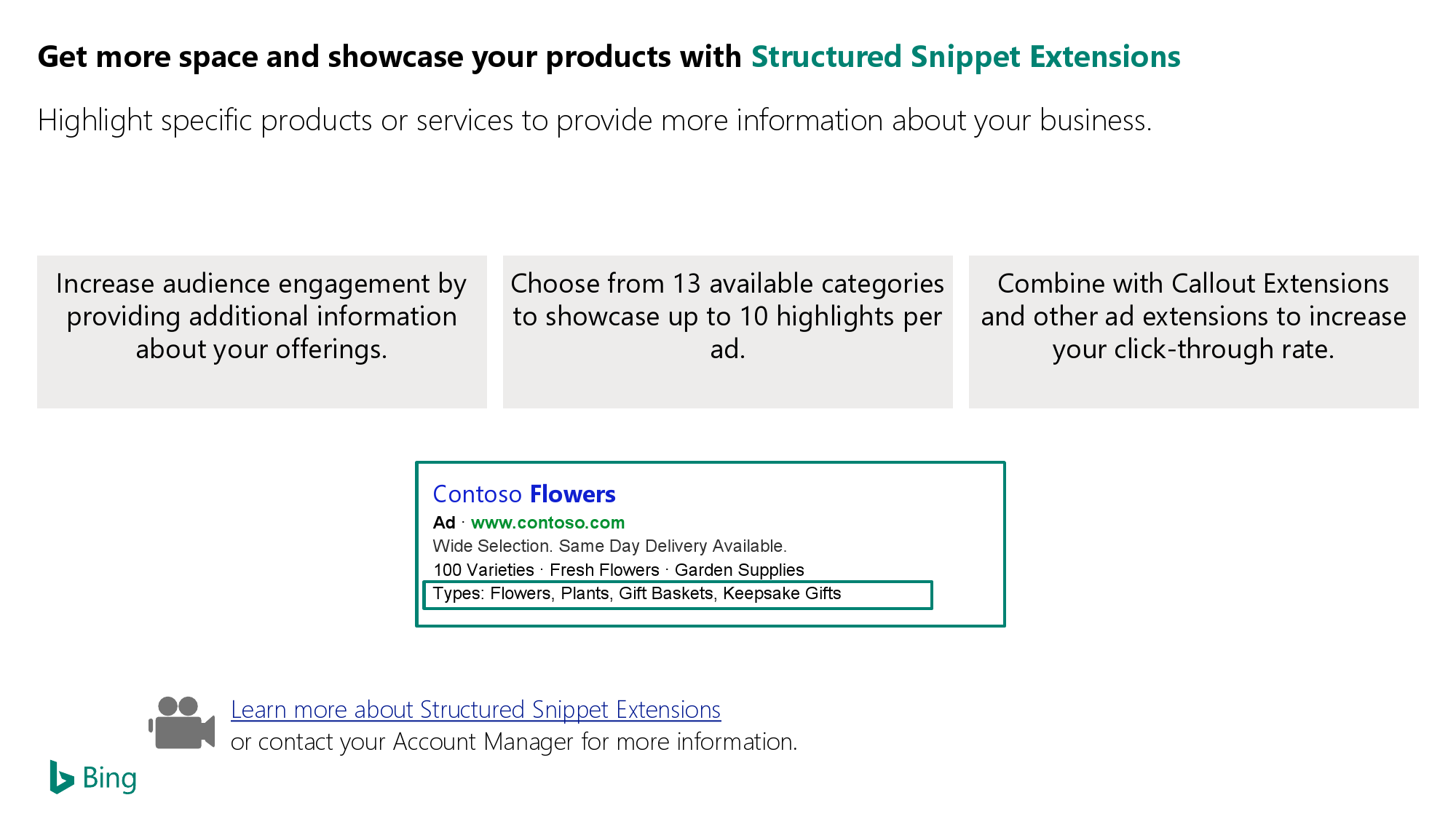Click the Ad label in the sample ad
1456x819 pixels.
pyautogui.click(x=444, y=523)
